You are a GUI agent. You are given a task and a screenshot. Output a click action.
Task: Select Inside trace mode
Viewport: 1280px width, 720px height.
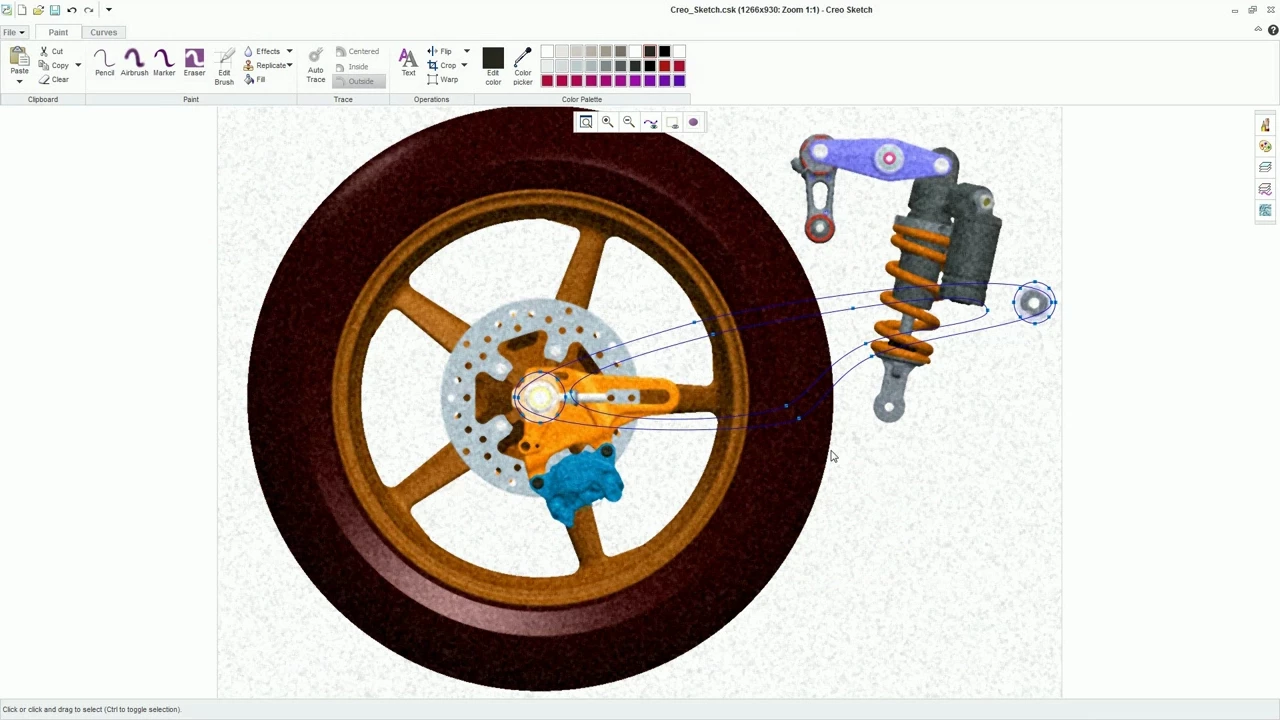[x=352, y=66]
